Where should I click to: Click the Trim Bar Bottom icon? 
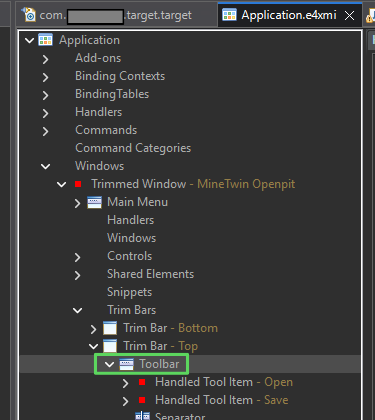coord(110,328)
